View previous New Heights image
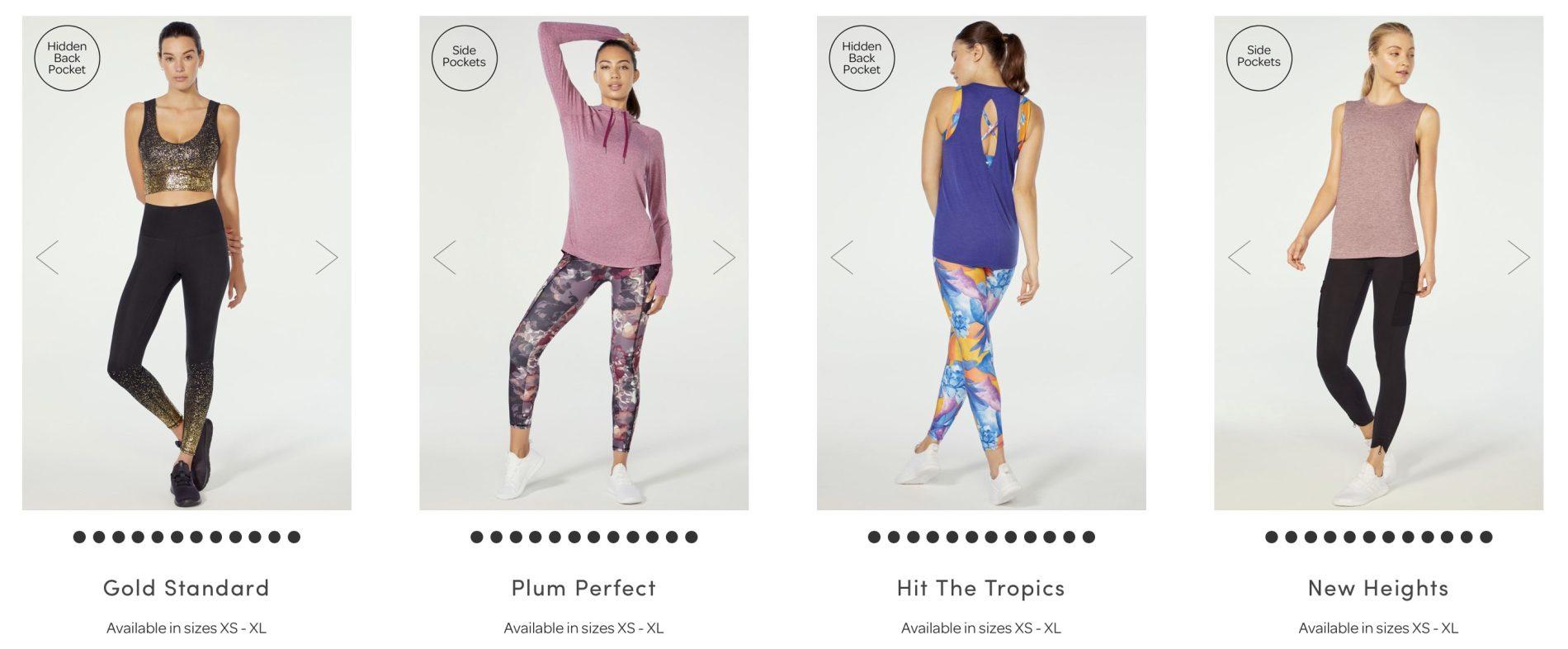The width and height of the screenshot is (1568, 649). coord(1240,258)
